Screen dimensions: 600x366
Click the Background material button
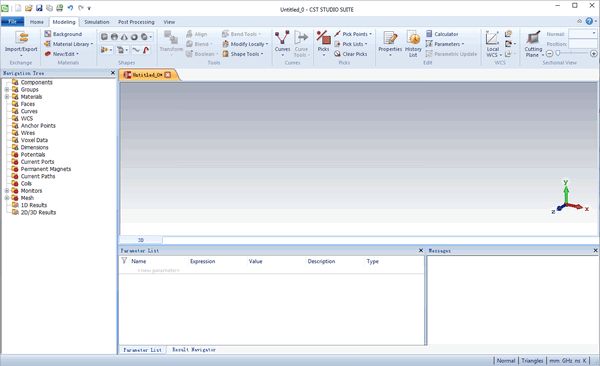point(63,34)
